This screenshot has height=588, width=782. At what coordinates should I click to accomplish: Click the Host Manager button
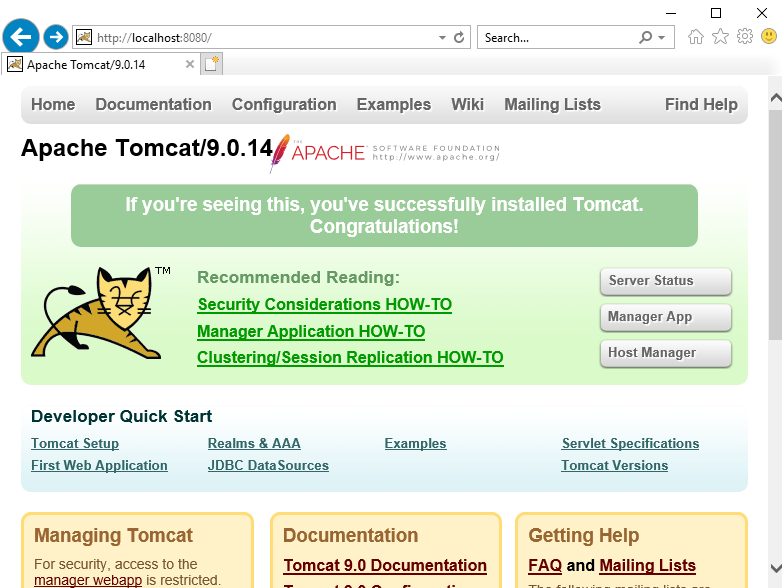666,353
